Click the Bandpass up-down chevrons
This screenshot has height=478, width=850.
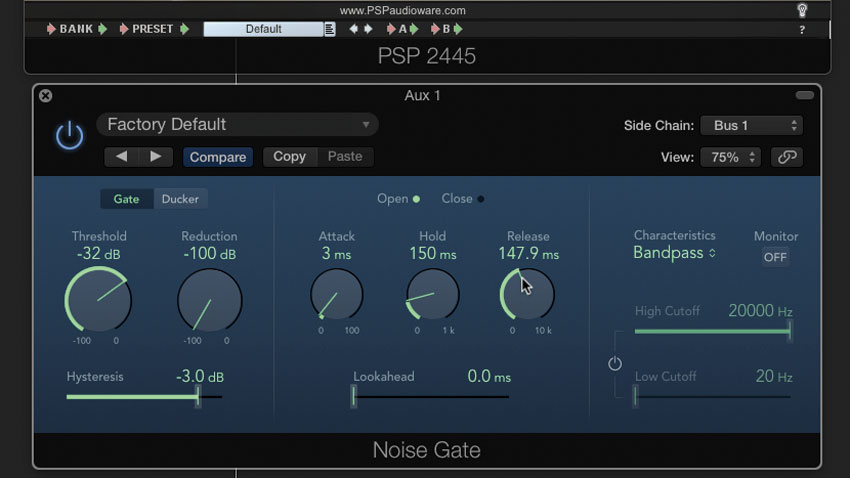[x=712, y=253]
